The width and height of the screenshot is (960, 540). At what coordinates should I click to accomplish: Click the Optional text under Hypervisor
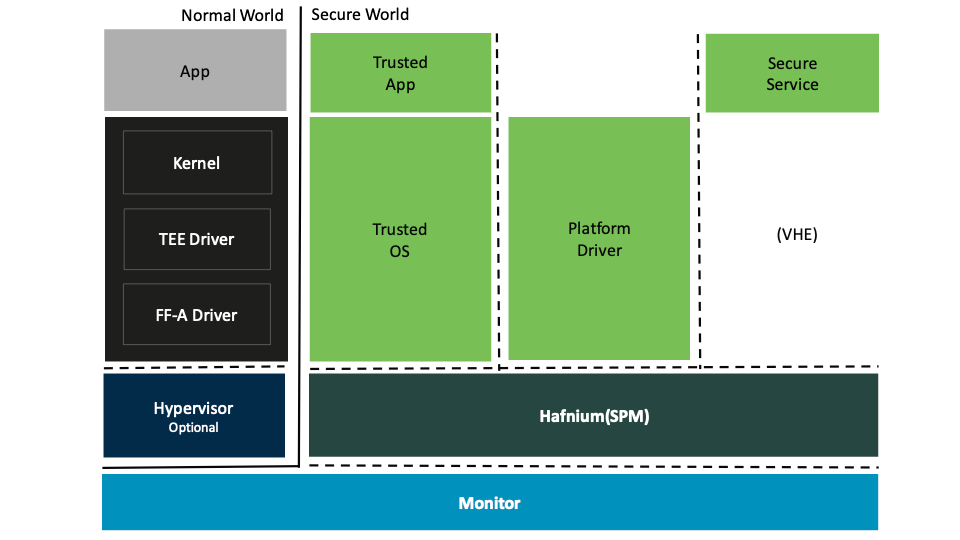193,427
